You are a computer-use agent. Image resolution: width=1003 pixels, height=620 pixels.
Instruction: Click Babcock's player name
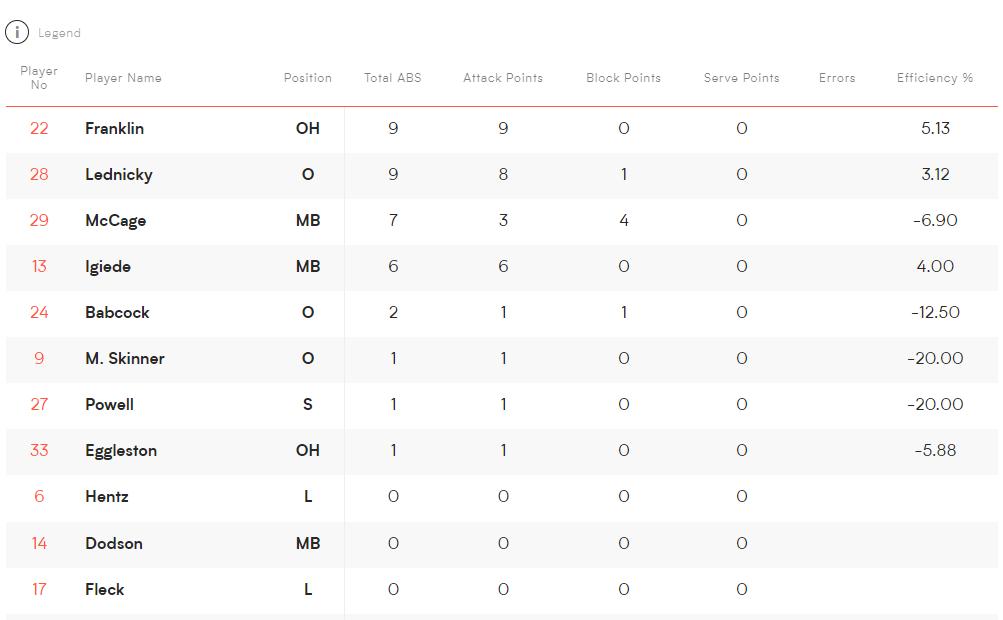(117, 313)
